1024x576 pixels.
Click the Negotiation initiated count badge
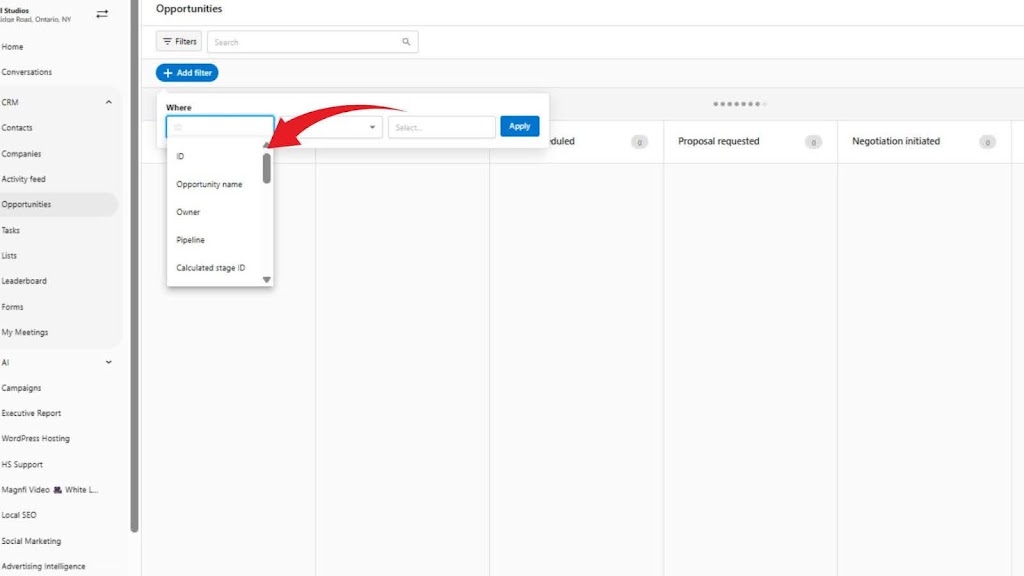point(987,142)
